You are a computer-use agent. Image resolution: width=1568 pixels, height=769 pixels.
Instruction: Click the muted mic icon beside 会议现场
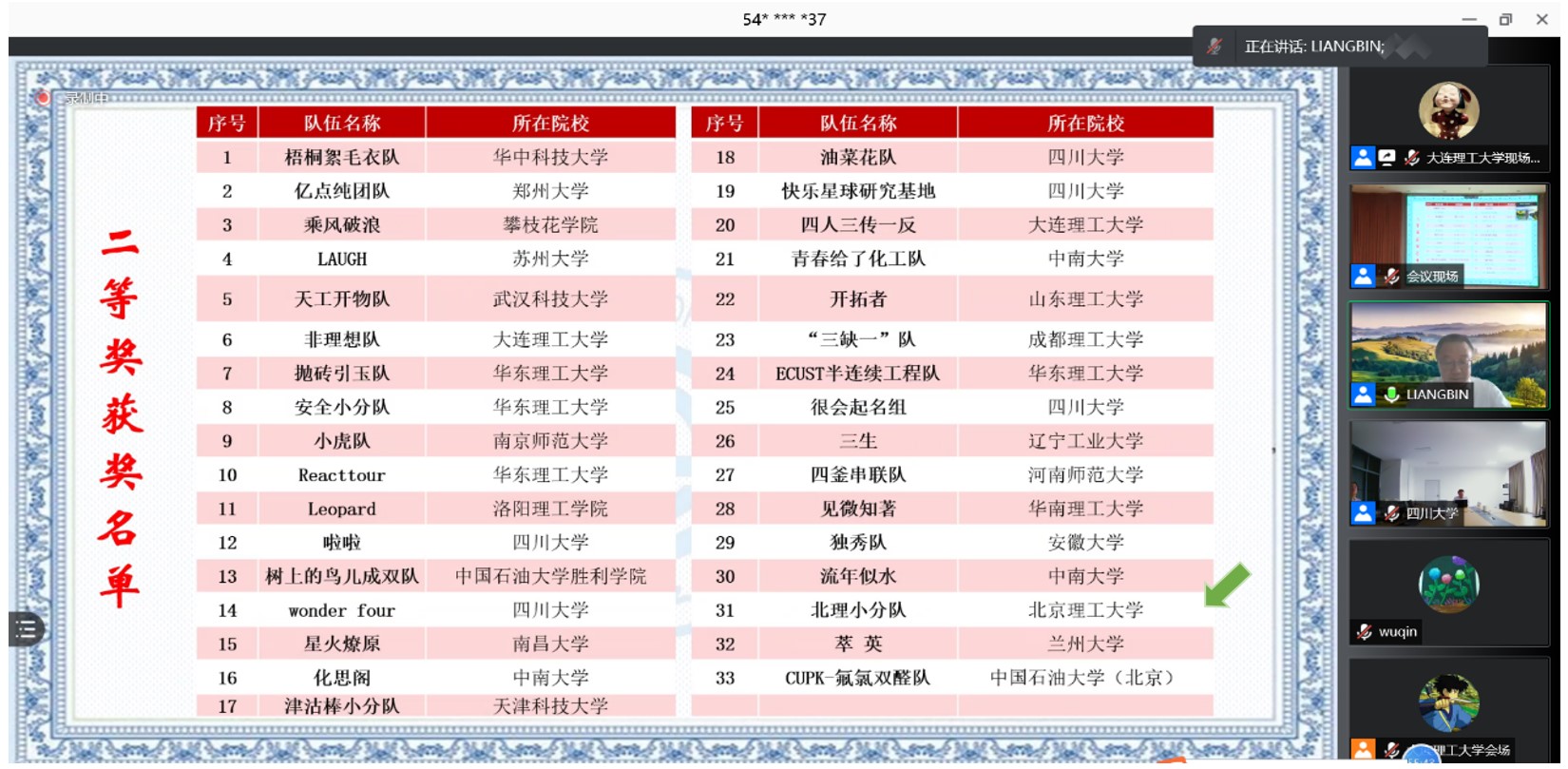coord(1391,277)
